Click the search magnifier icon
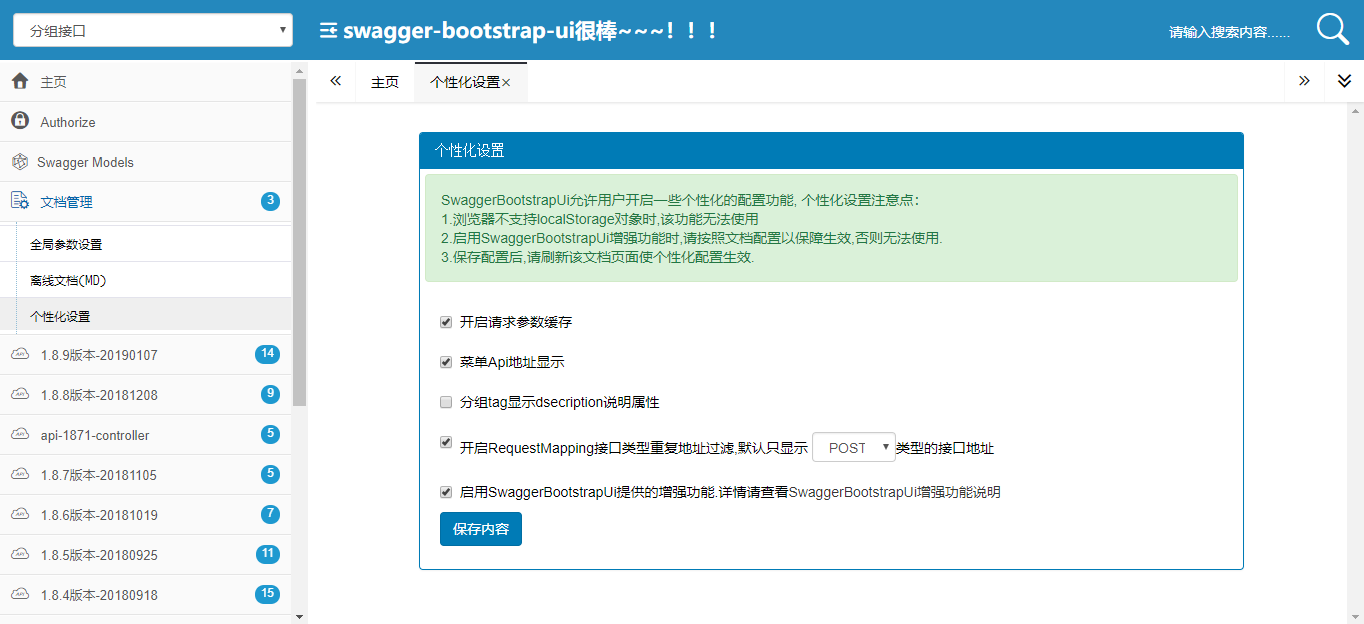This screenshot has width=1364, height=624. click(x=1332, y=30)
